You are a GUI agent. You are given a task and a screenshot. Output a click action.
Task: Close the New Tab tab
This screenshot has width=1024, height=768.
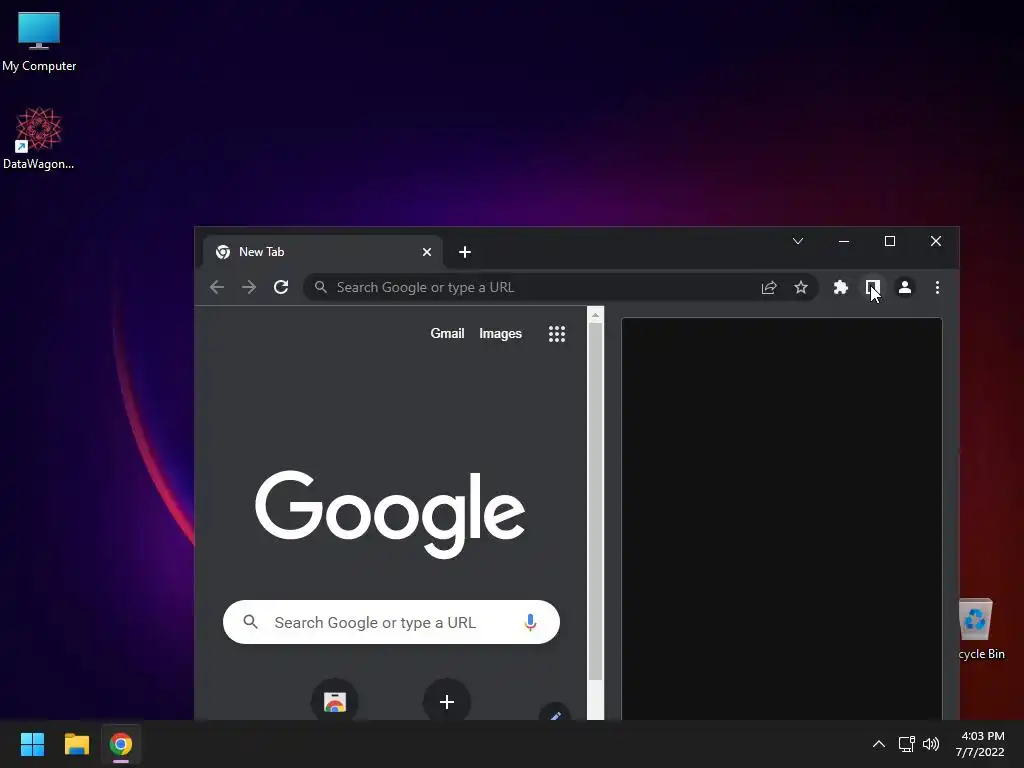click(426, 252)
